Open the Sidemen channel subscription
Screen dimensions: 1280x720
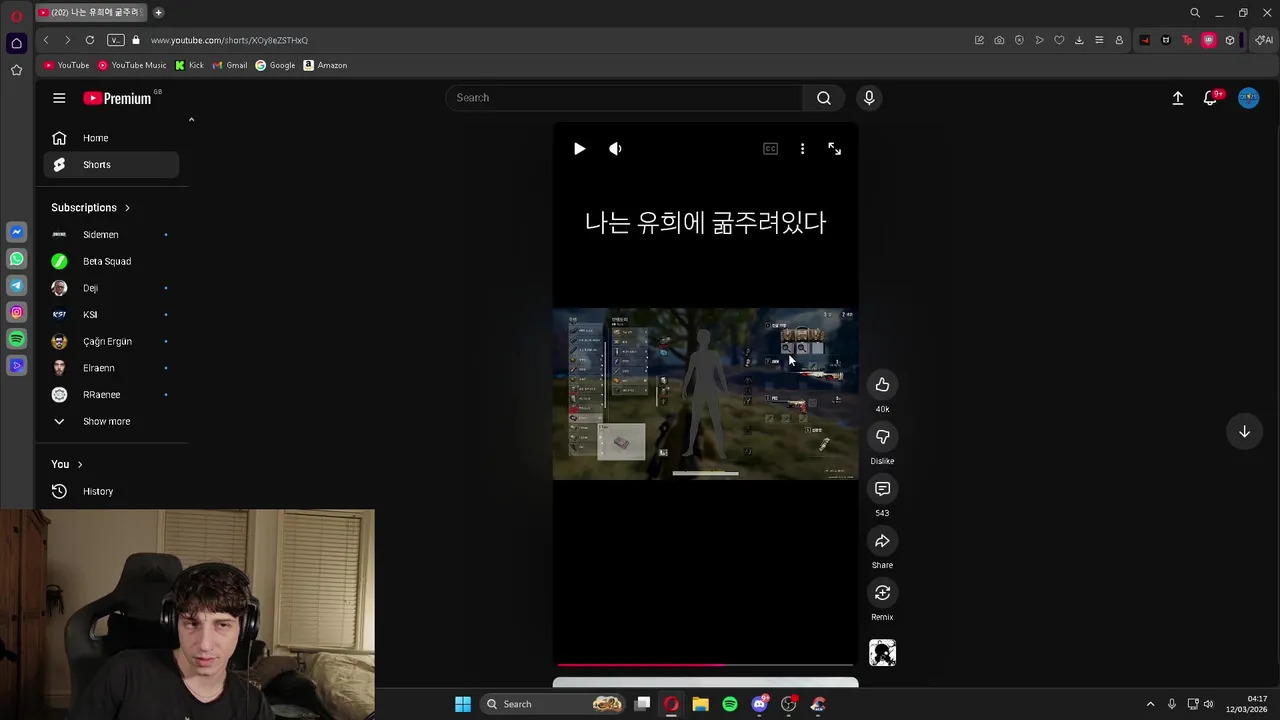click(111, 234)
